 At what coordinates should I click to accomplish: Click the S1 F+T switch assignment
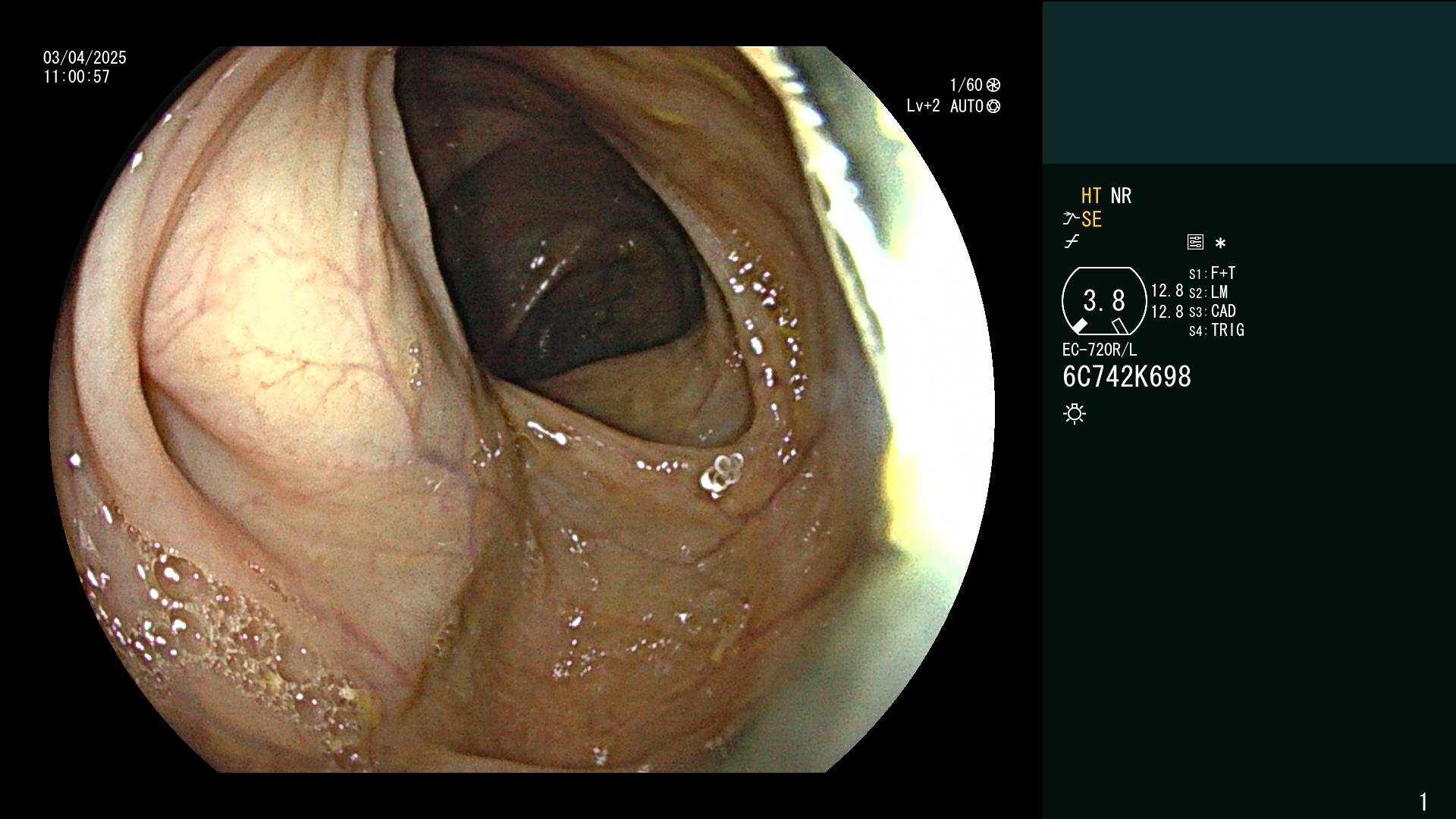1212,274
